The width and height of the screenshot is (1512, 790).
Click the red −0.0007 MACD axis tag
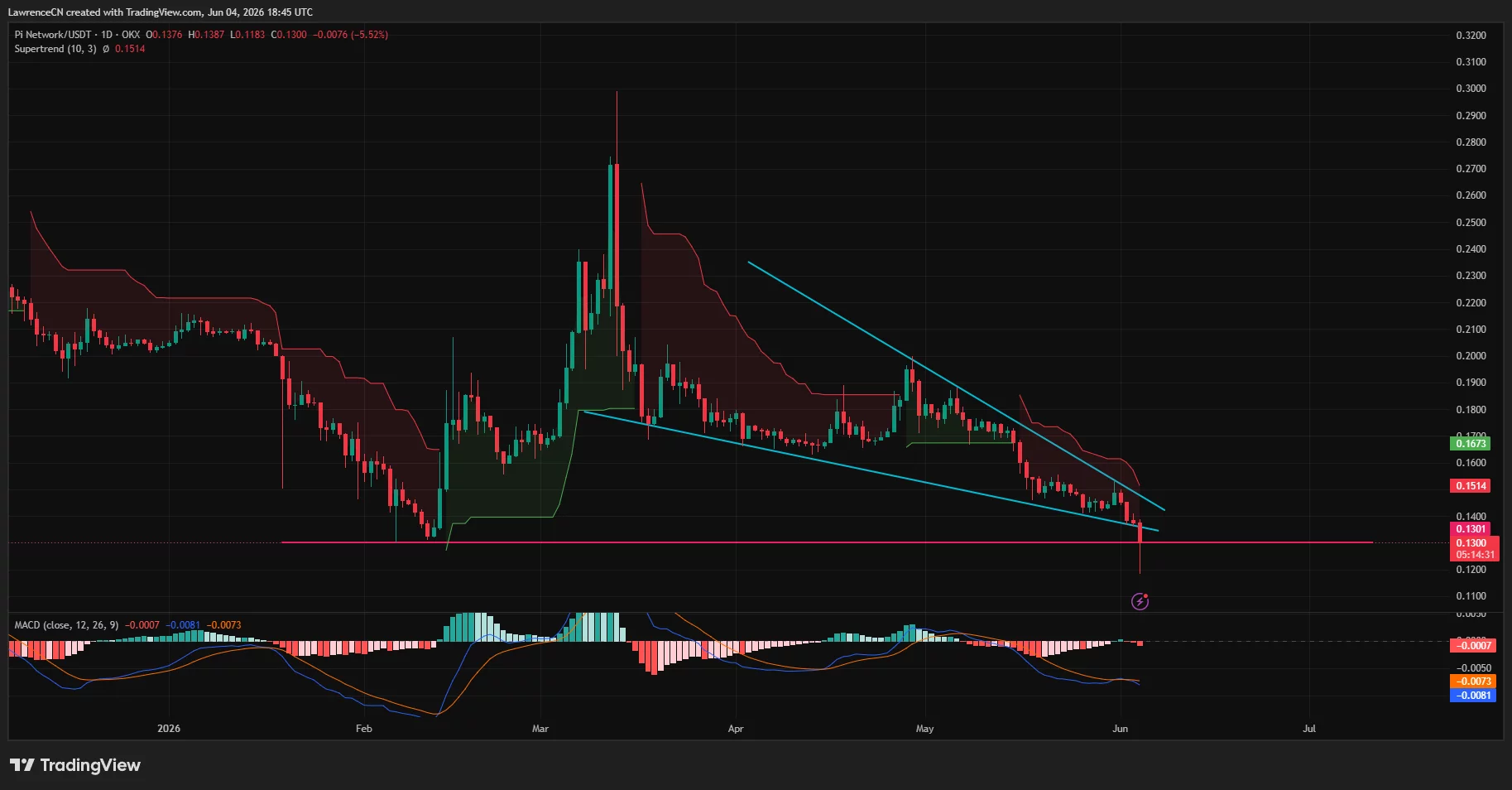[x=1473, y=645]
